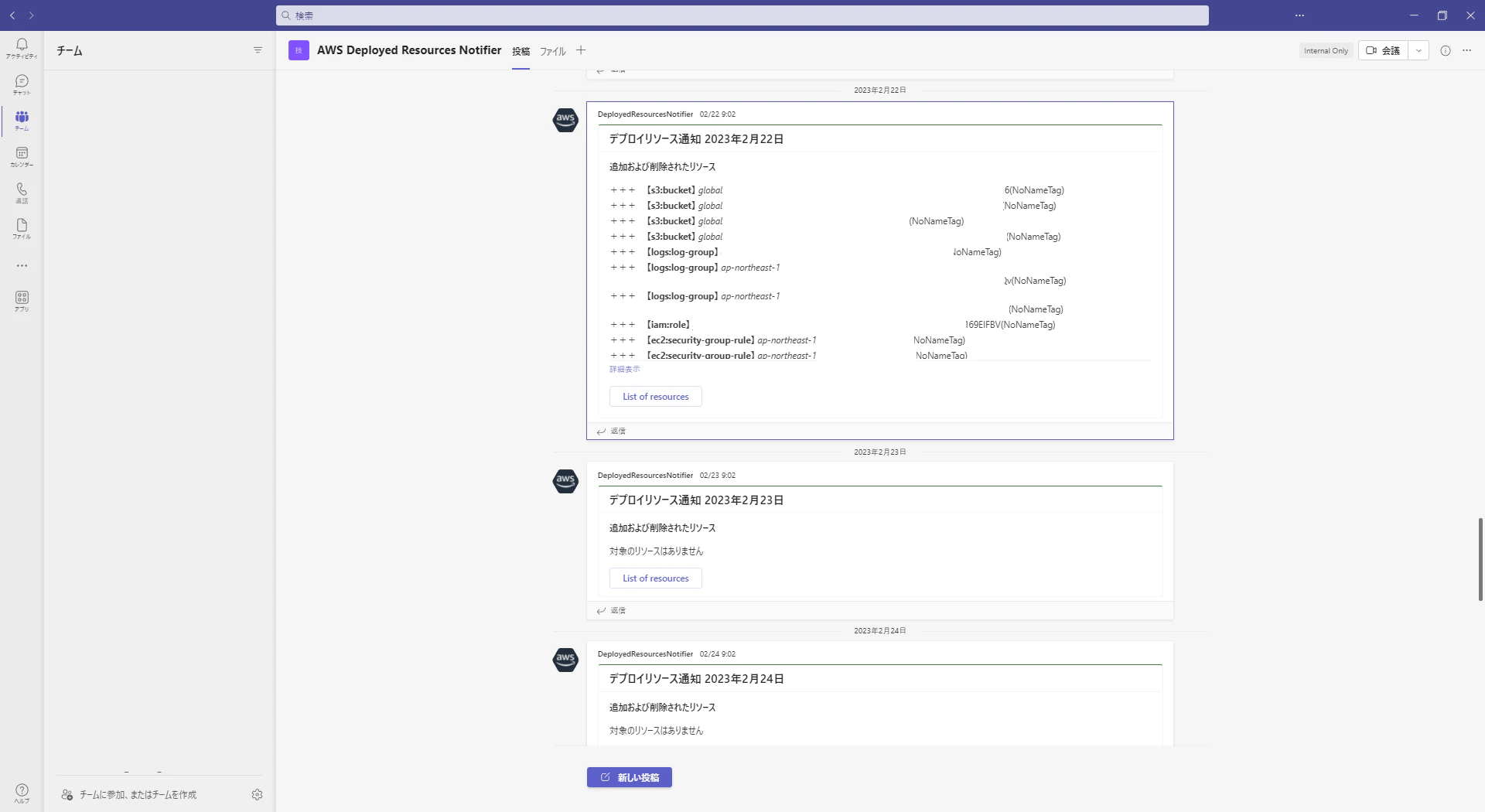Click the 02/23 9:02 timestamp
The image size is (1485, 812).
[717, 476]
